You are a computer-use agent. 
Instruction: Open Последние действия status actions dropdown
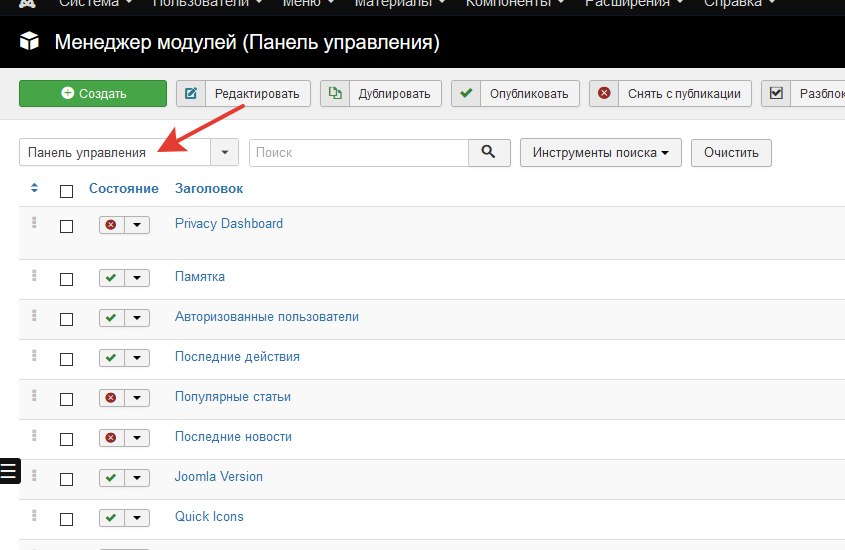pos(137,358)
